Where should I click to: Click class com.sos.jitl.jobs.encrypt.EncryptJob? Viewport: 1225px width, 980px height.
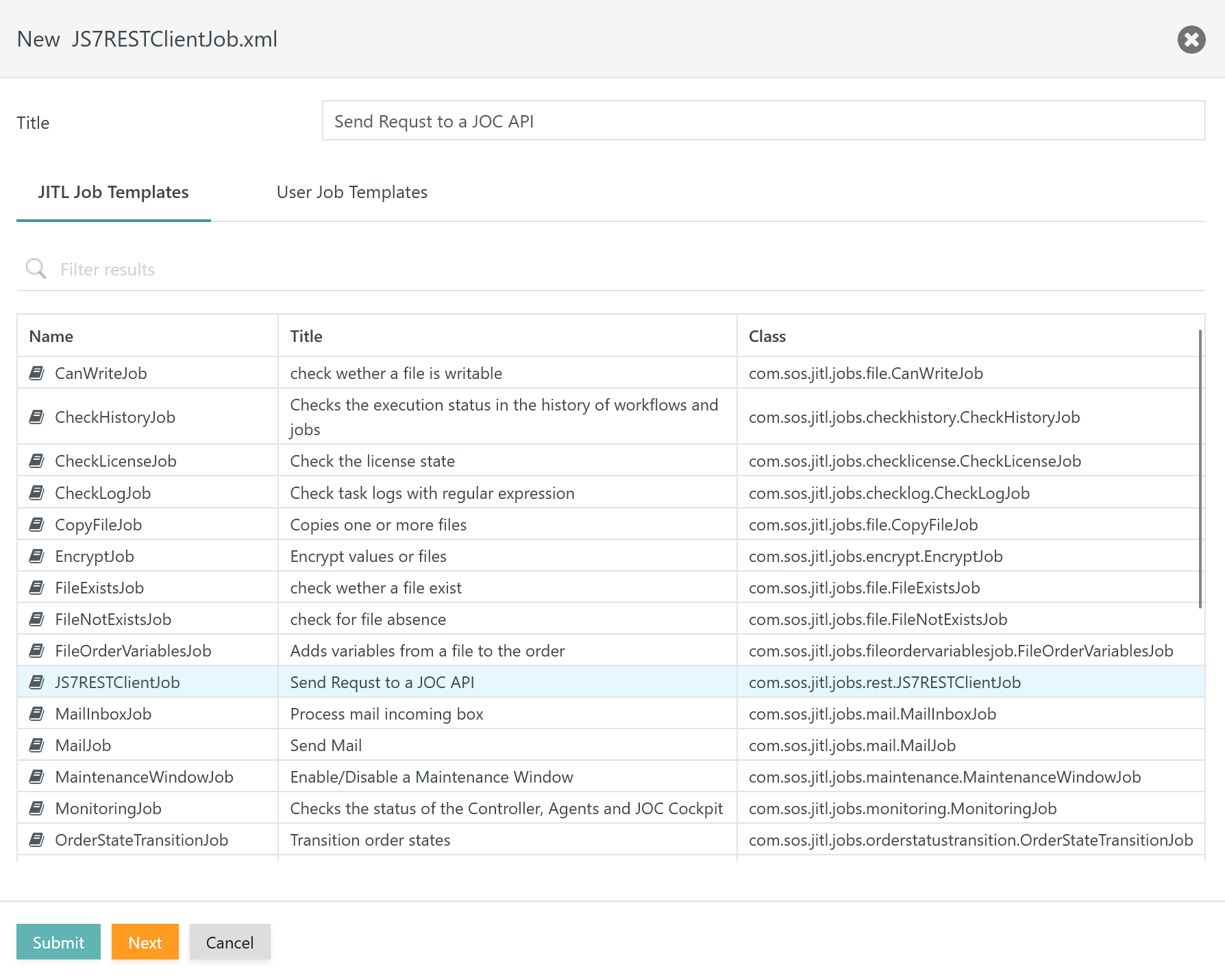click(876, 556)
